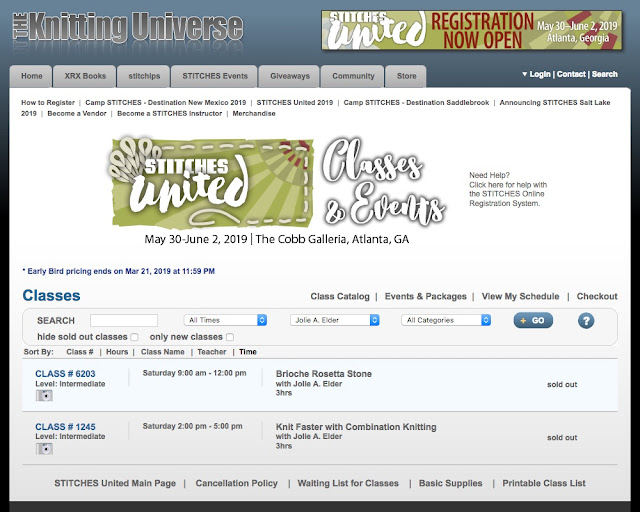Sort classes by Class #
Image resolution: width=640 pixels, height=512 pixels.
click(80, 352)
